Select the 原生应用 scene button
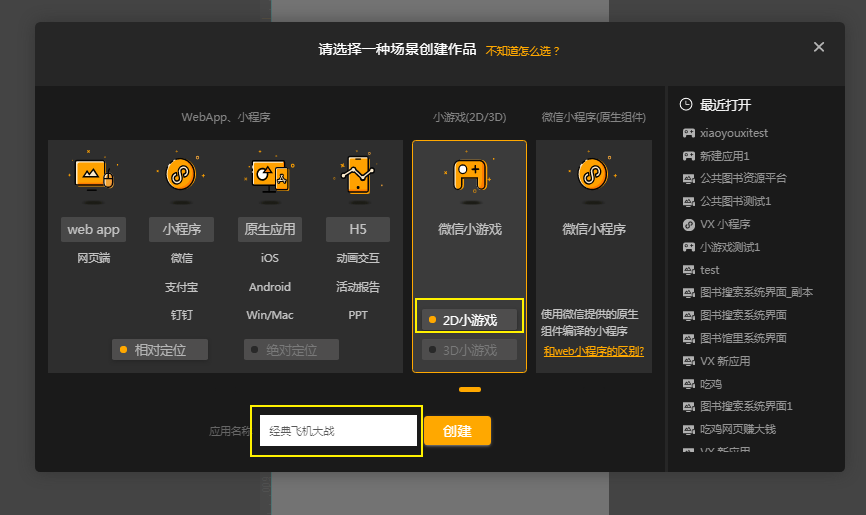The image size is (866, 515). [270, 229]
